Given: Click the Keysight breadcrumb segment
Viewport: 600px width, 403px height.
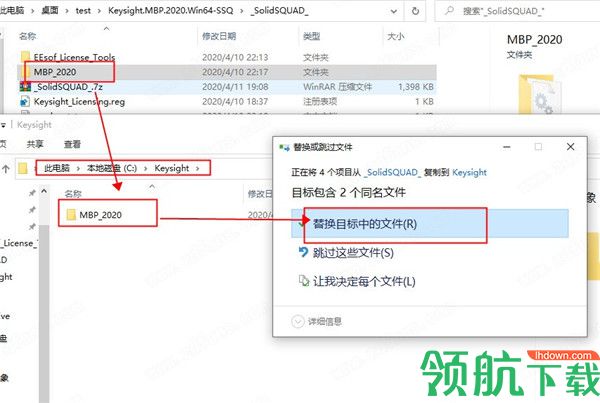Looking at the screenshot, I should pyautogui.click(x=172, y=168).
